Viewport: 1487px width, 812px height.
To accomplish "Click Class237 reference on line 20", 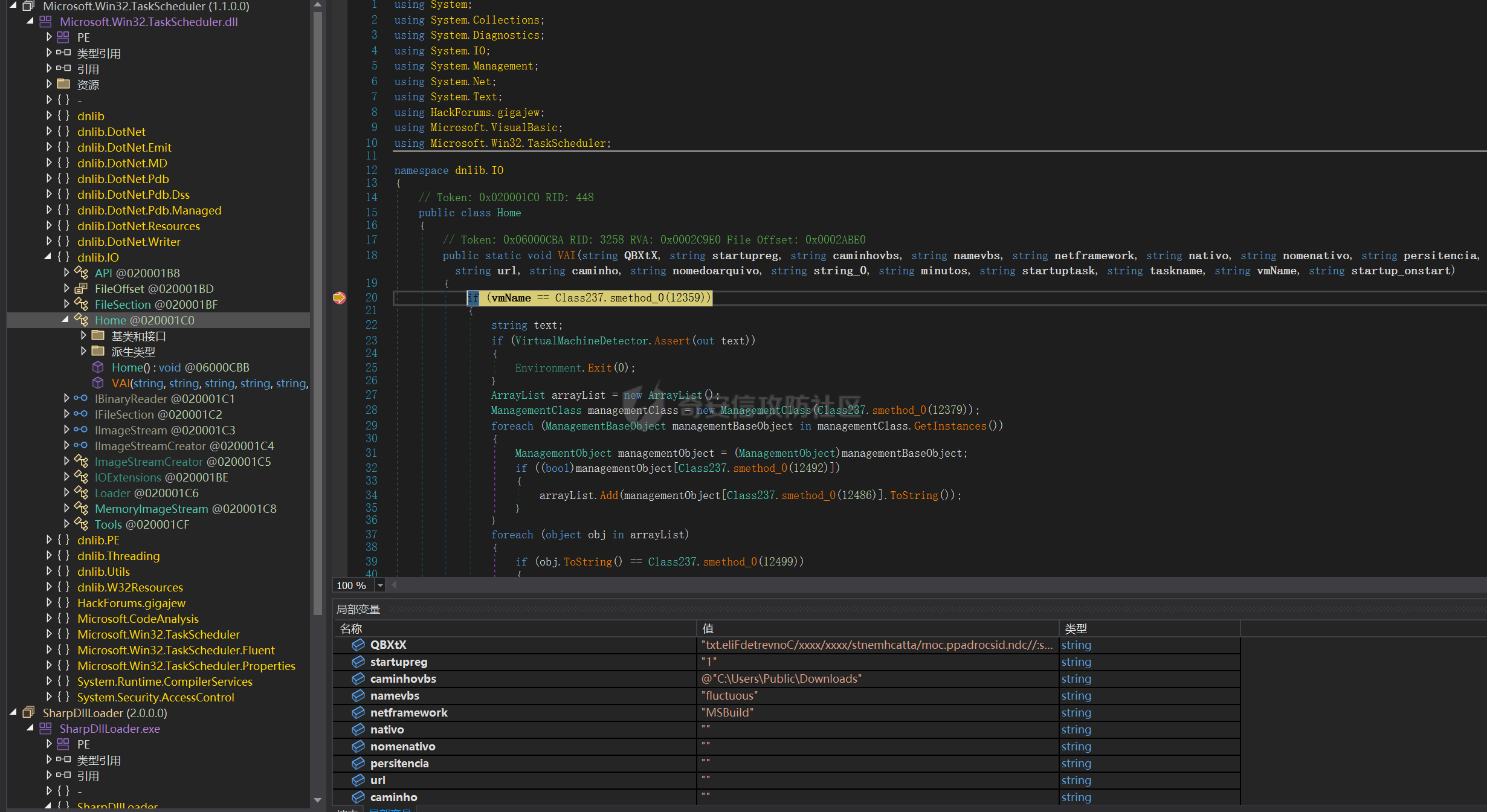I will click(579, 298).
